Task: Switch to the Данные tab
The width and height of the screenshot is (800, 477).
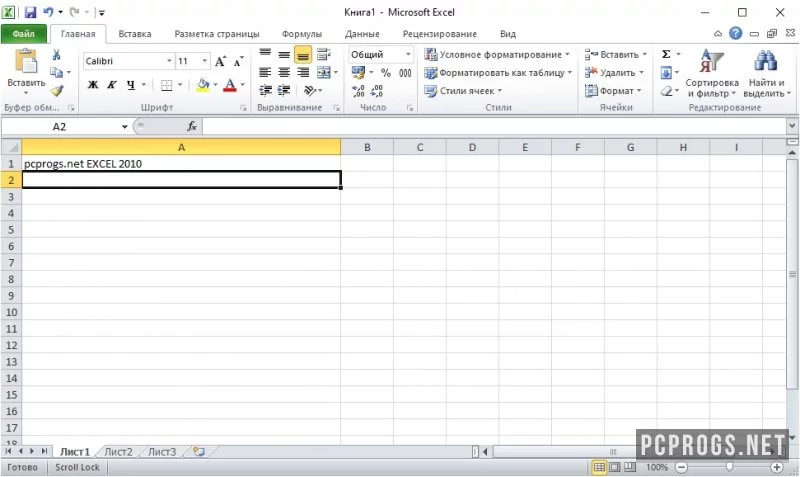Action: [362, 34]
